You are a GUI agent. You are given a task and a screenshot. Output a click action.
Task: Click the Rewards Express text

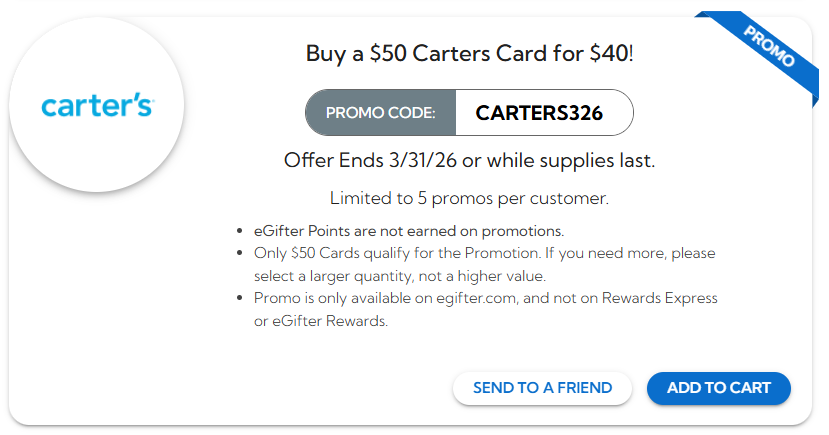[x=658, y=298]
